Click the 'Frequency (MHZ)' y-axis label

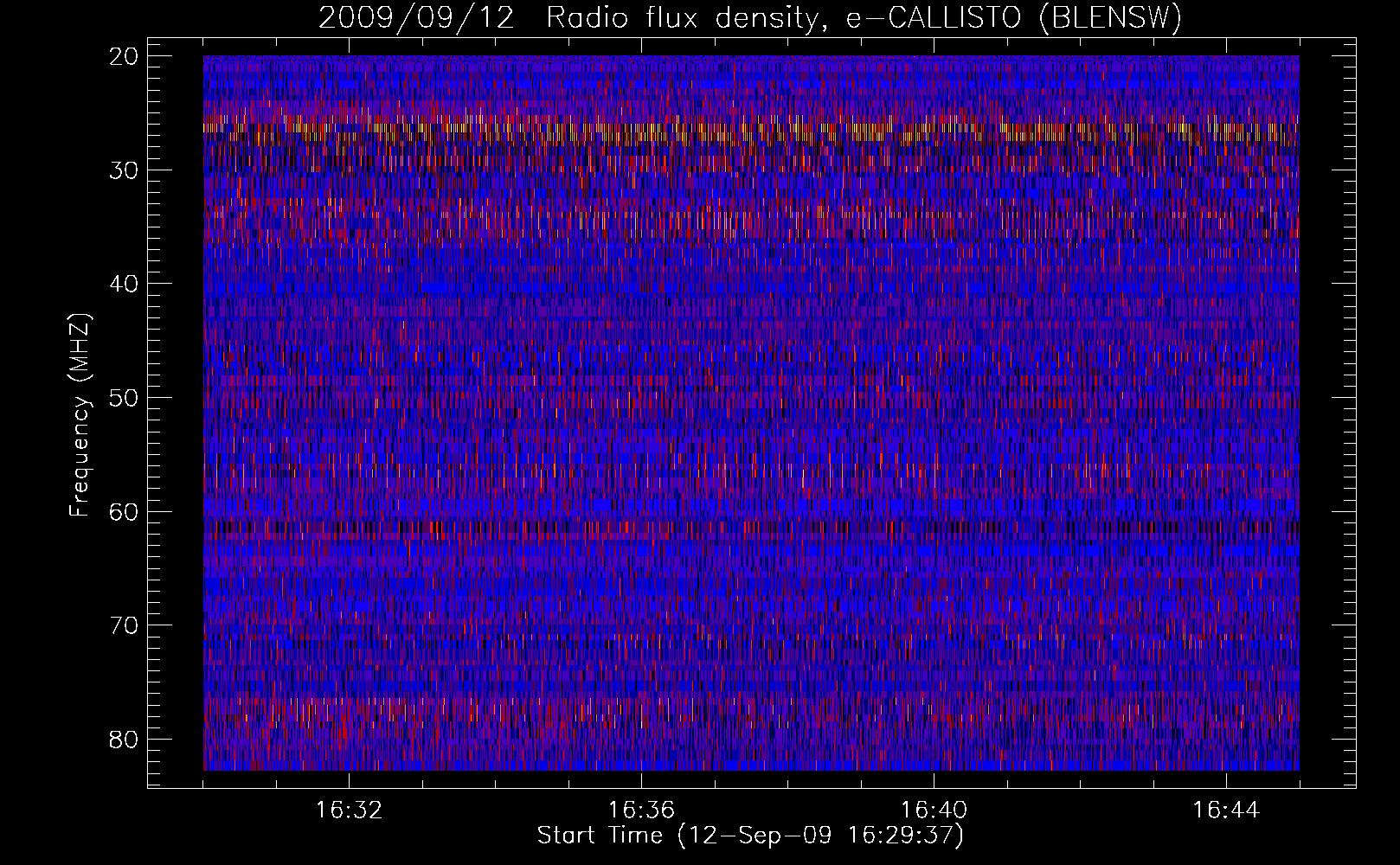tap(80, 415)
